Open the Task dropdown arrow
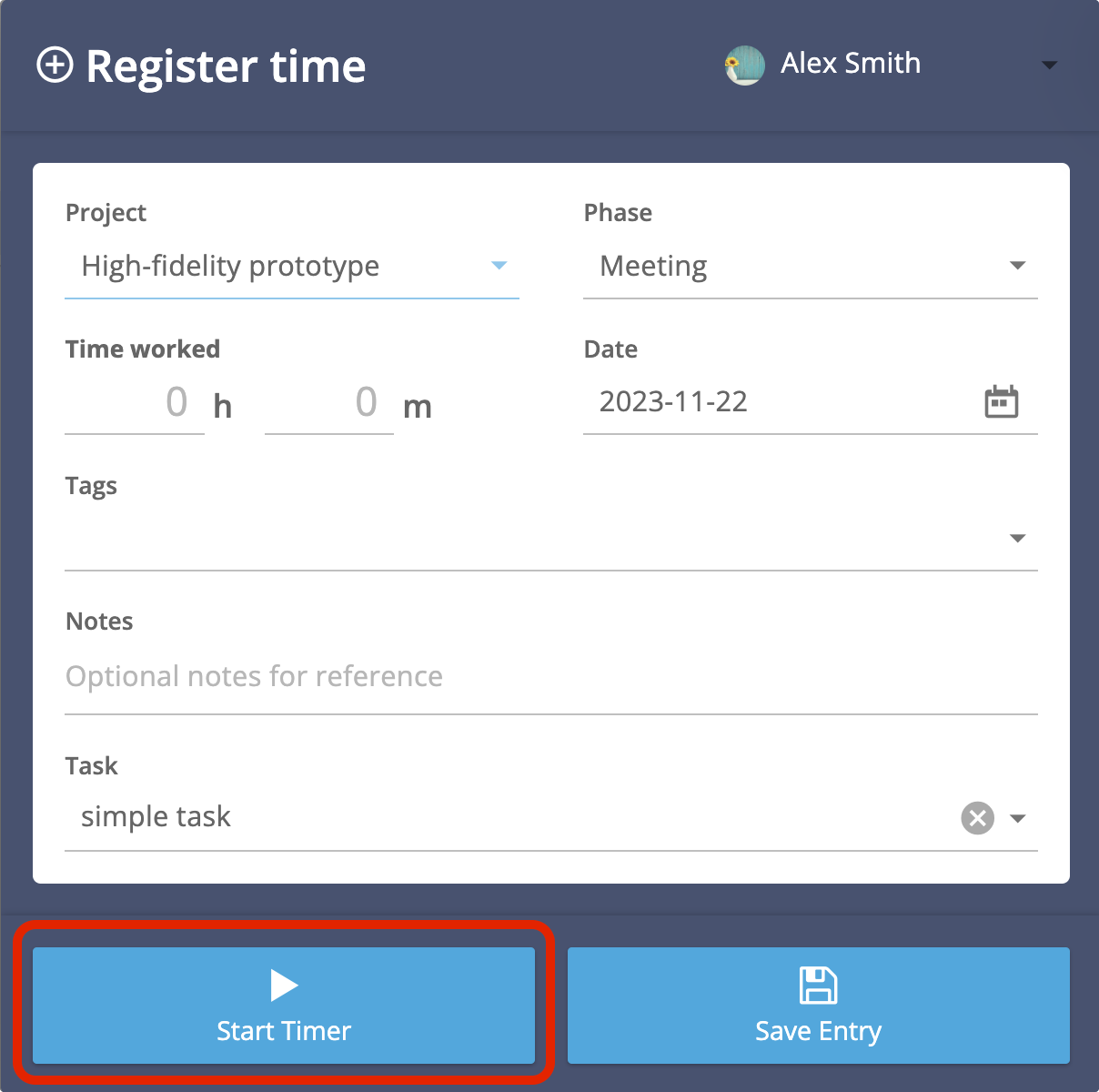The height and width of the screenshot is (1092, 1099). click(1019, 818)
